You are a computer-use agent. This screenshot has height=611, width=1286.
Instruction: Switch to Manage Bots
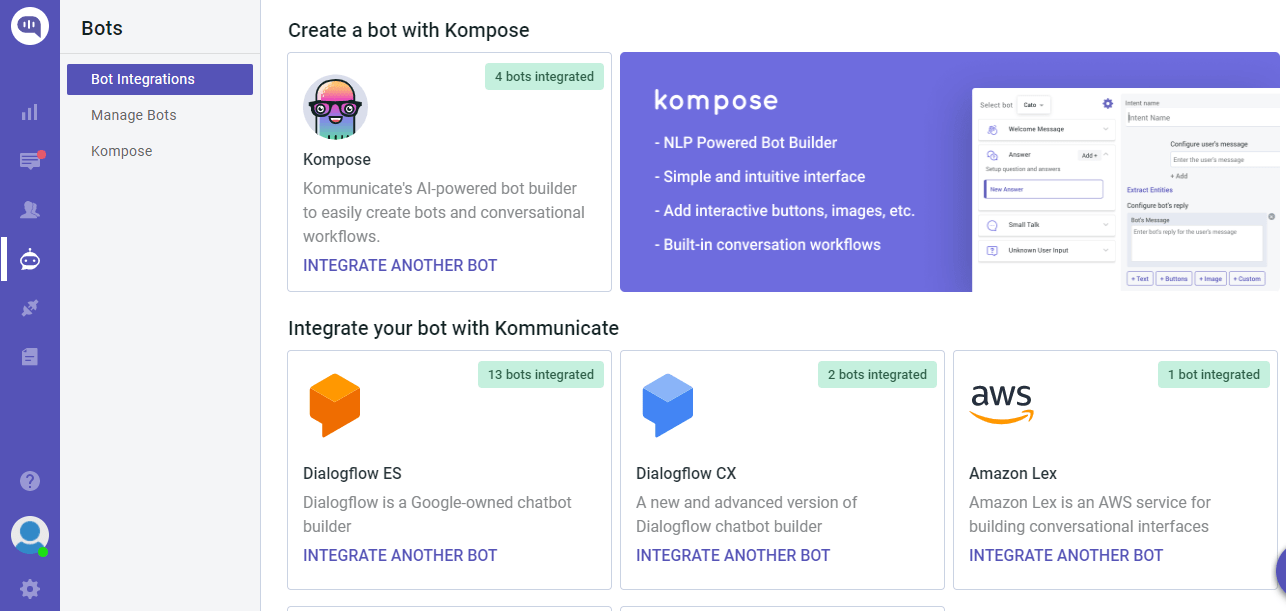coord(133,115)
